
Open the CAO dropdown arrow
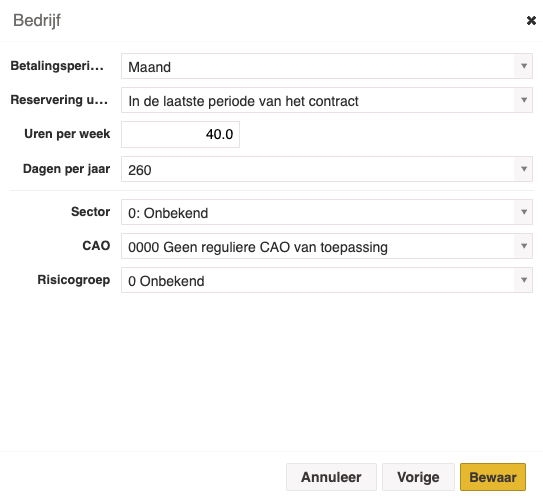[524, 246]
